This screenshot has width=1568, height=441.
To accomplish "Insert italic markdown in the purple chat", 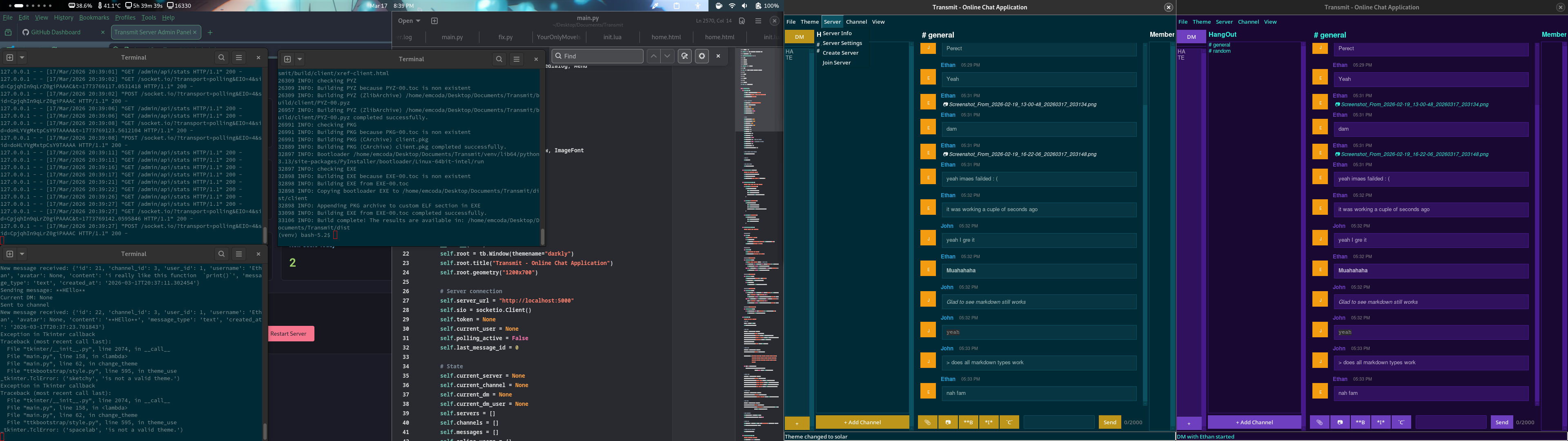I will (1381, 422).
